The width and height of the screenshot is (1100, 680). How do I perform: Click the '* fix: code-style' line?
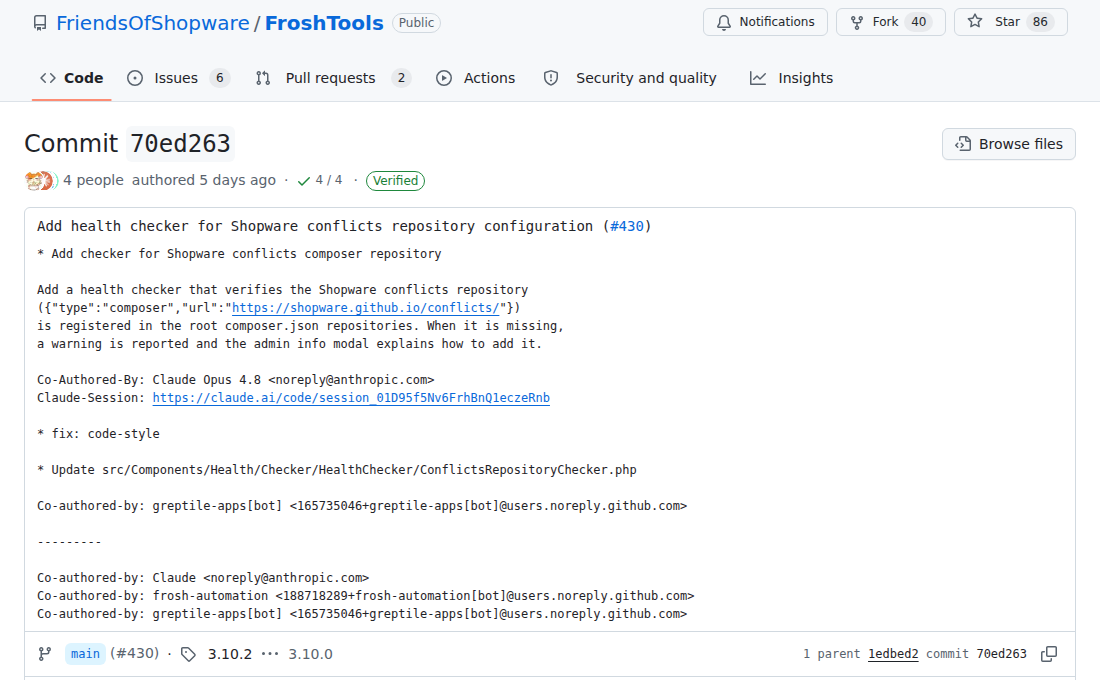pos(98,434)
